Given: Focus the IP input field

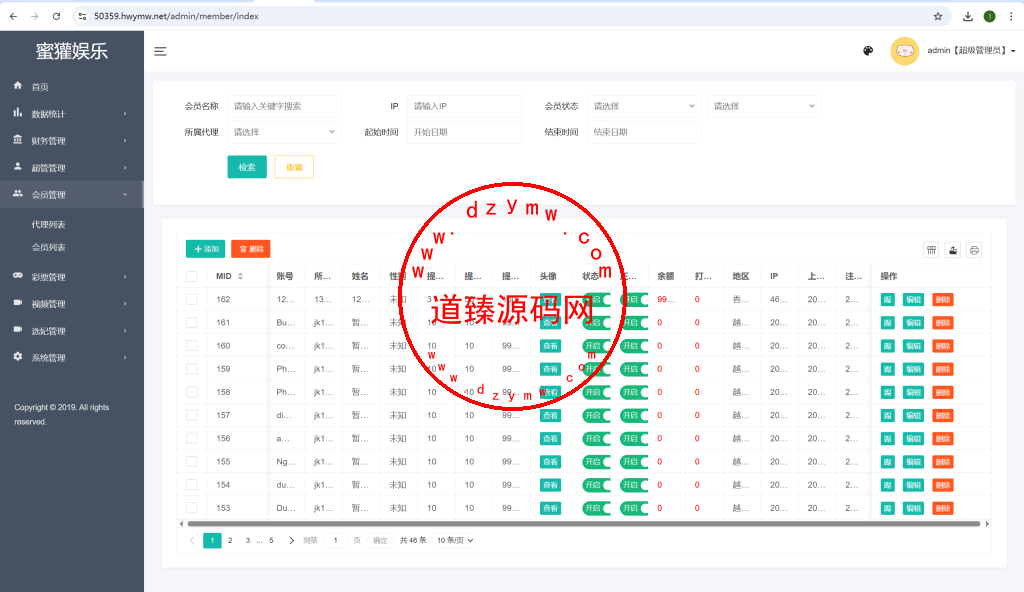Looking at the screenshot, I should [x=464, y=106].
